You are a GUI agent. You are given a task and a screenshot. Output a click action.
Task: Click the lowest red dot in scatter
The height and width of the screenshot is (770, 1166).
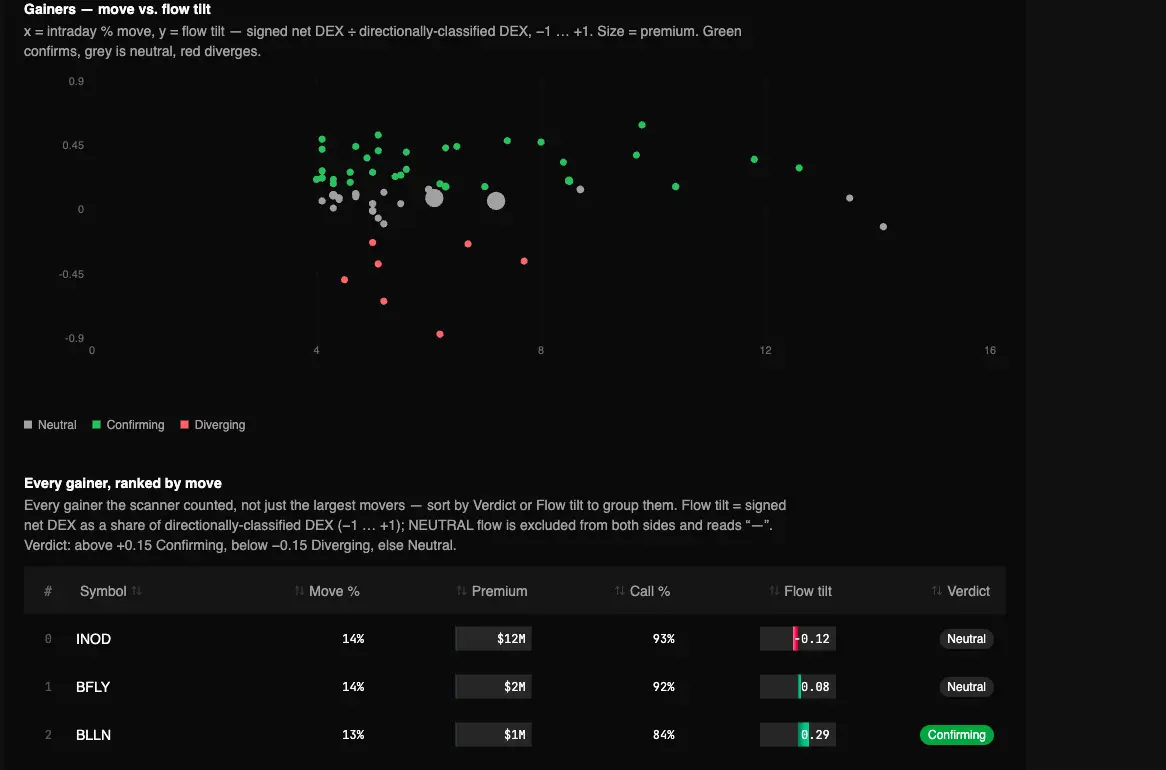coord(440,335)
